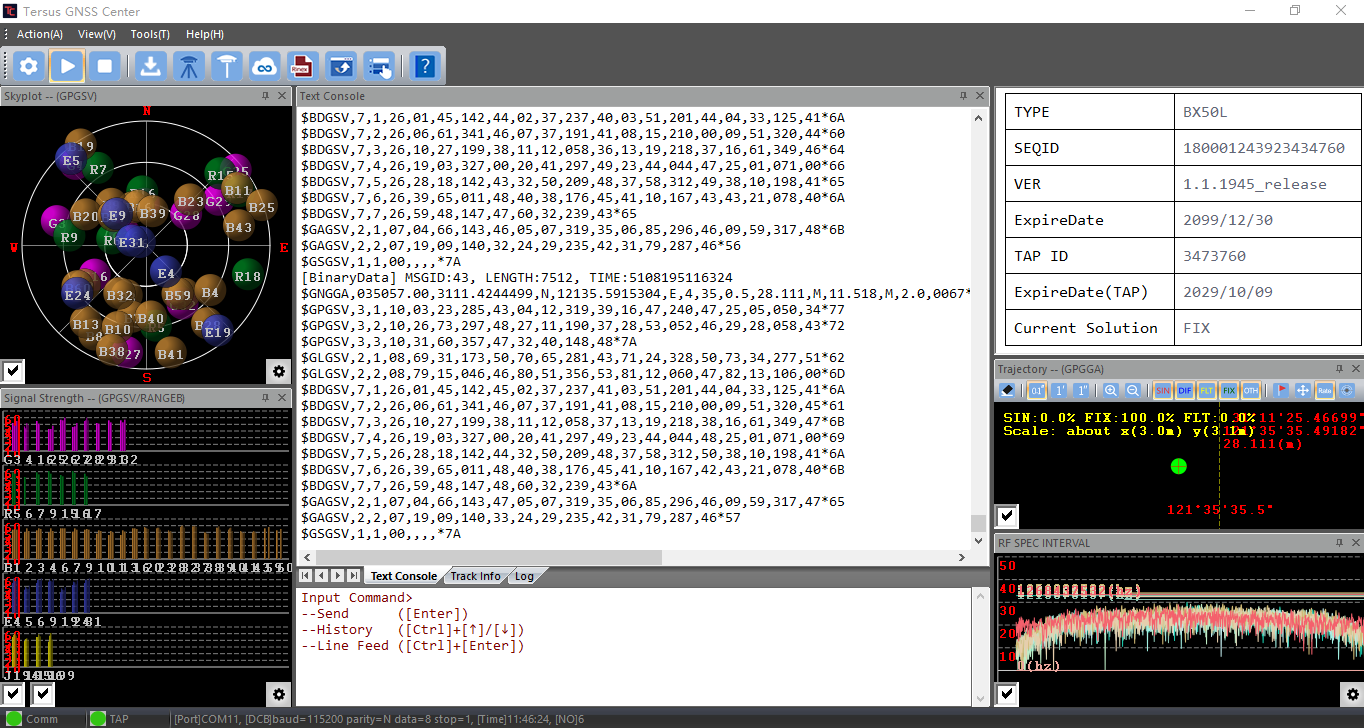The height and width of the screenshot is (728, 1364).
Task: Click the Stop button in toolbar
Action: pos(105,67)
